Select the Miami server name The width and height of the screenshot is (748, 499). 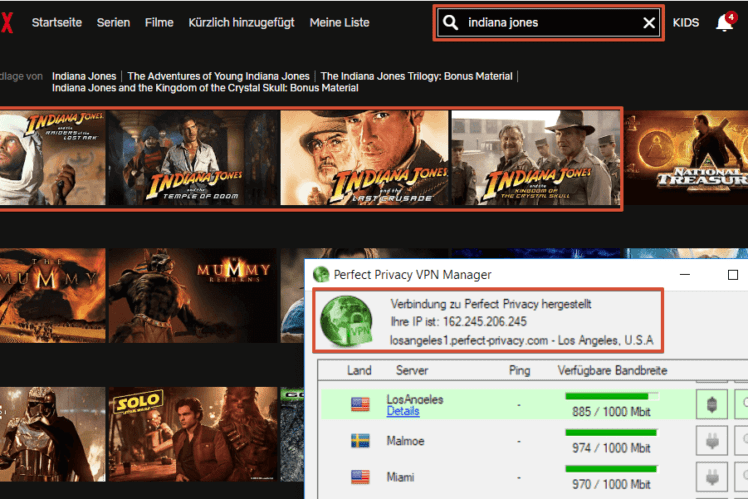(x=400, y=477)
